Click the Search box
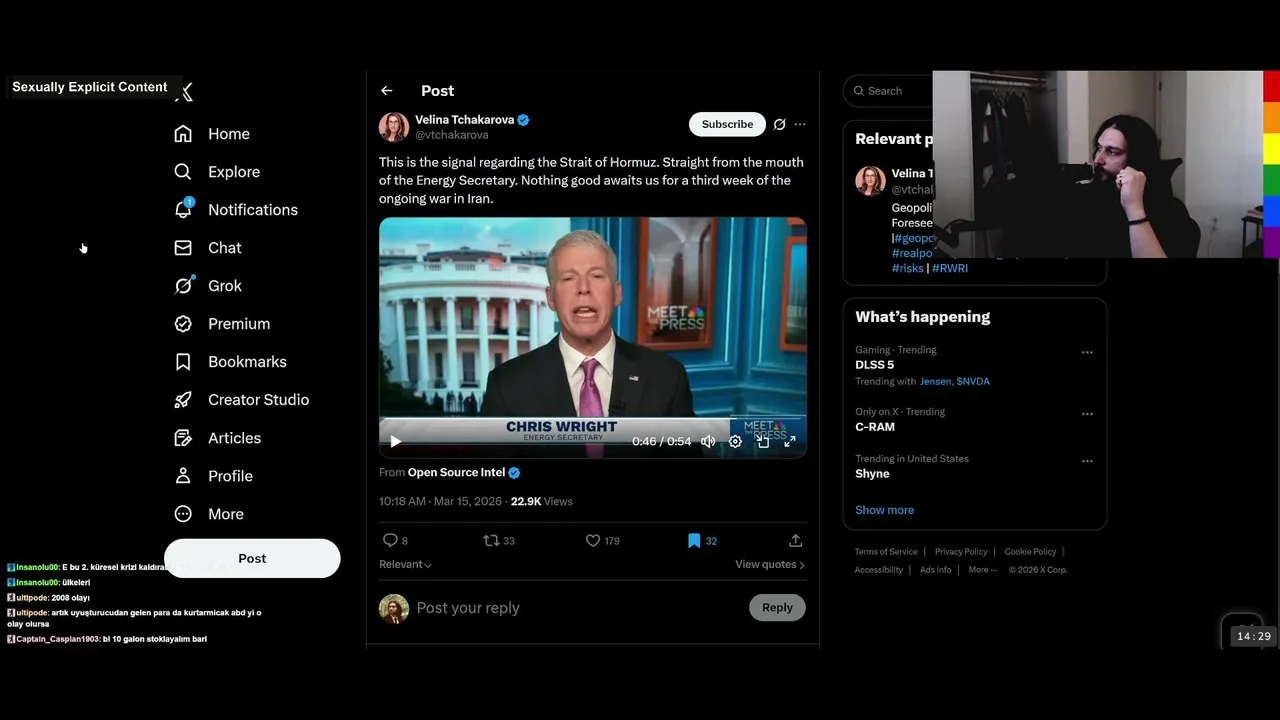1280x720 pixels. (x=888, y=91)
